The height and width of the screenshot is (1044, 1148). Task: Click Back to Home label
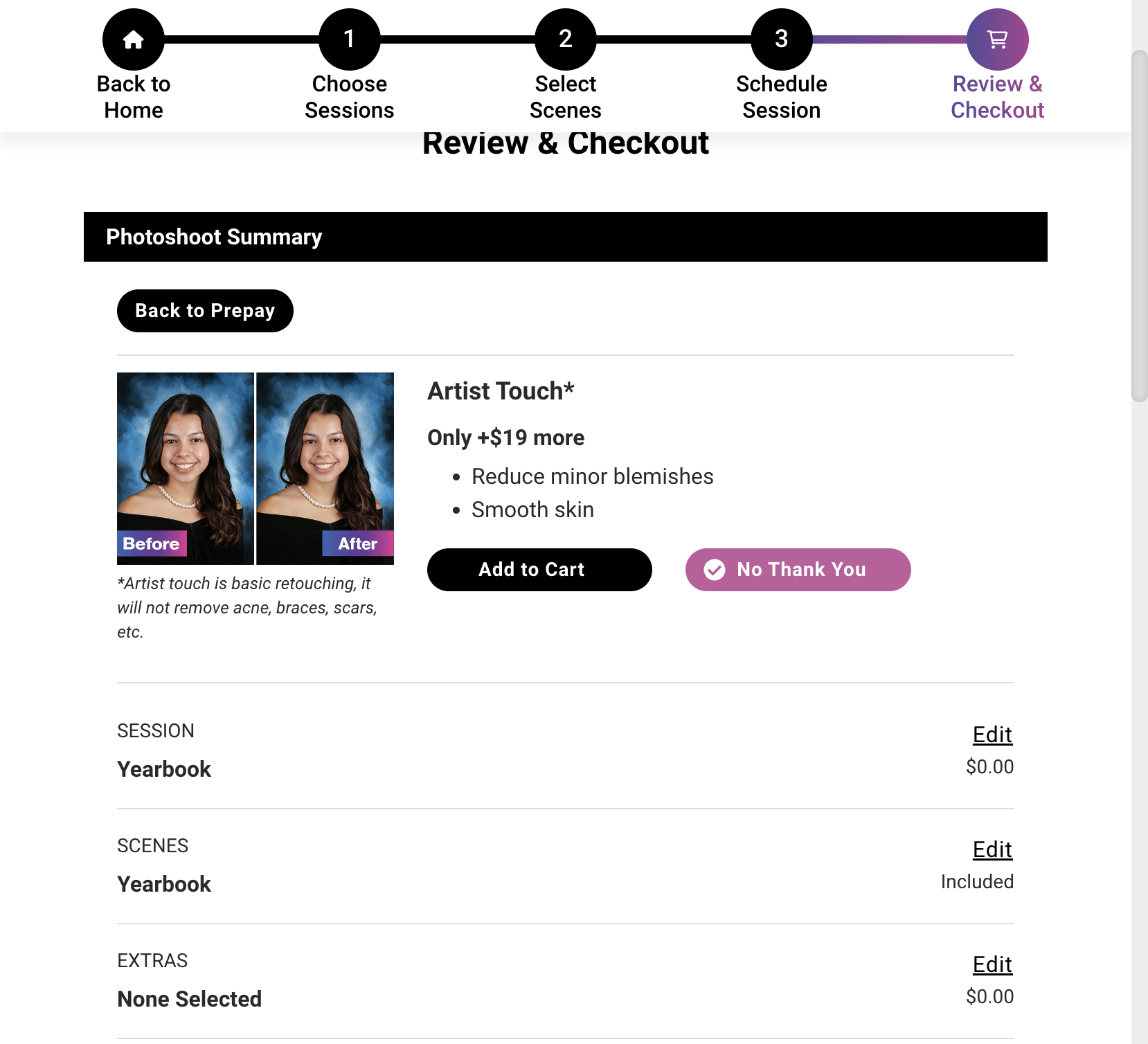coord(134,97)
